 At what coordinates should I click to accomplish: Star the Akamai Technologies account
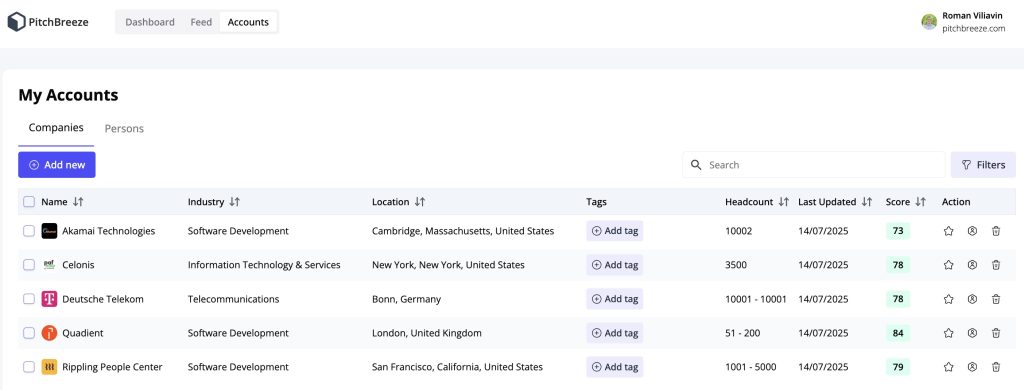[948, 231]
